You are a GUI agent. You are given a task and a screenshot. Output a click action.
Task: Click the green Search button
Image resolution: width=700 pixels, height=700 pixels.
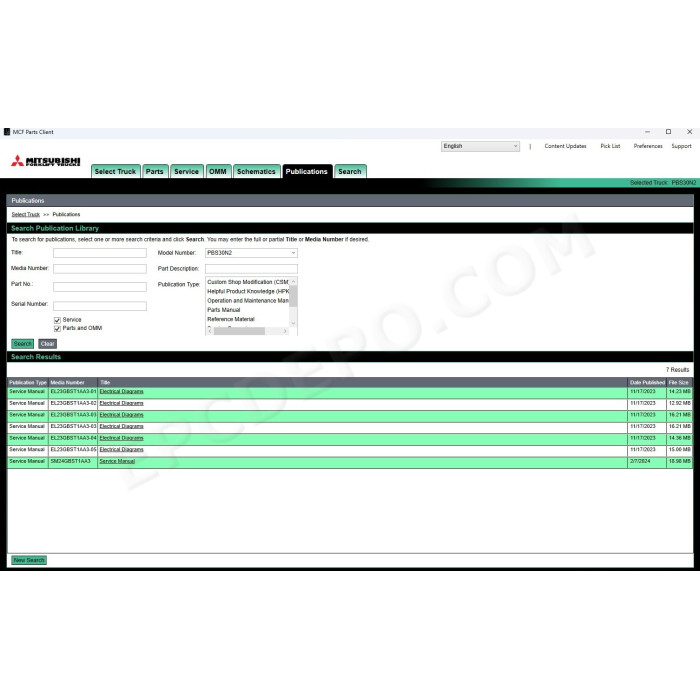click(x=22, y=344)
